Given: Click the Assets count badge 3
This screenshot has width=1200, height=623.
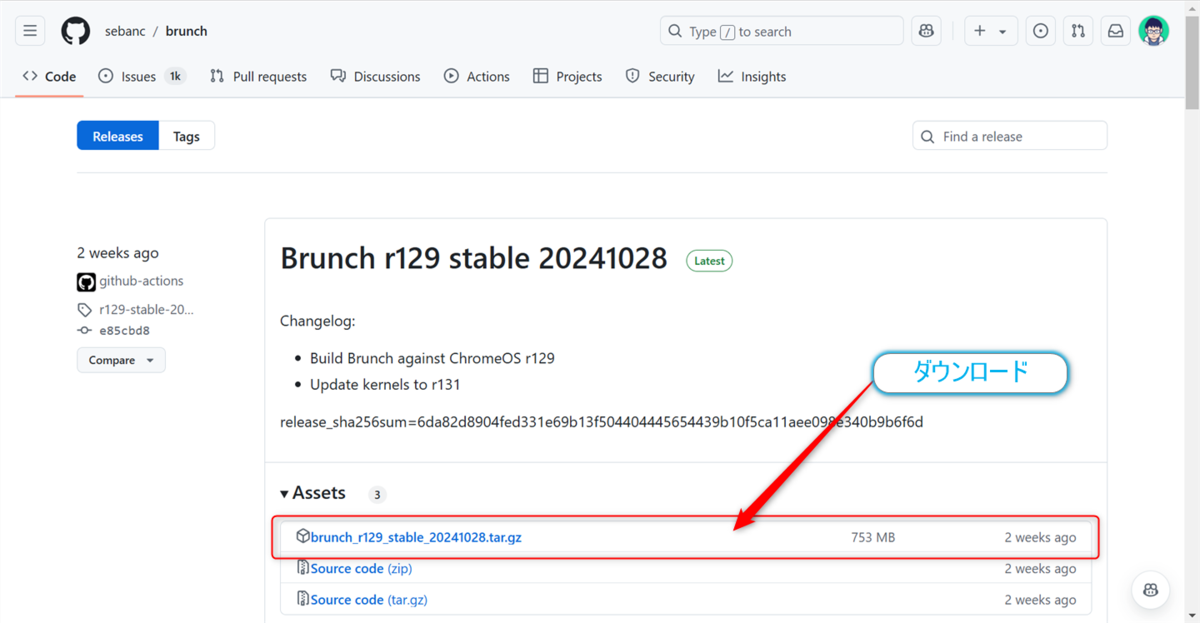Looking at the screenshot, I should [377, 494].
